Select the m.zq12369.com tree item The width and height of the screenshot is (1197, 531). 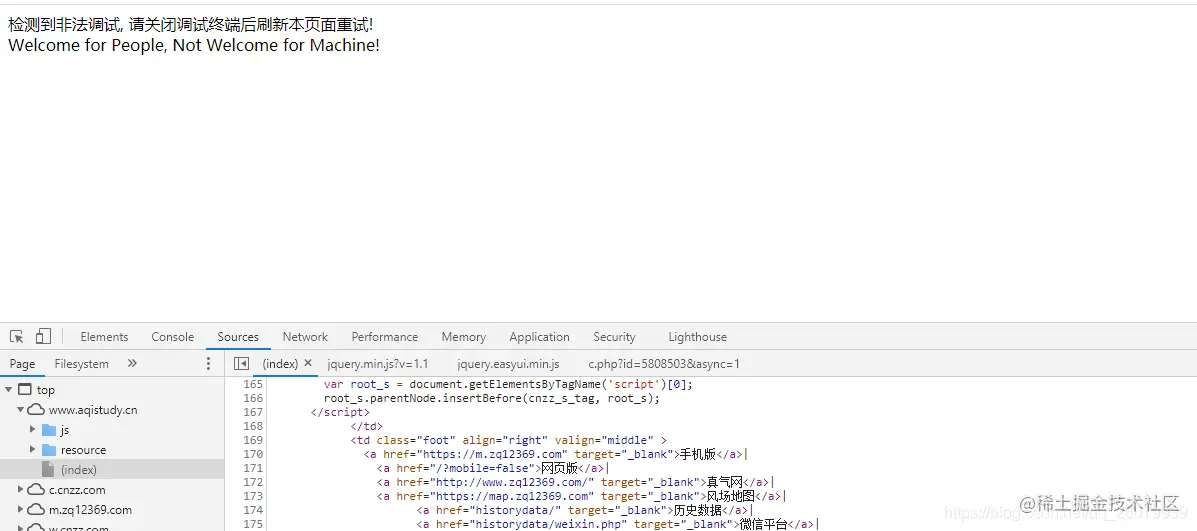tap(90, 510)
